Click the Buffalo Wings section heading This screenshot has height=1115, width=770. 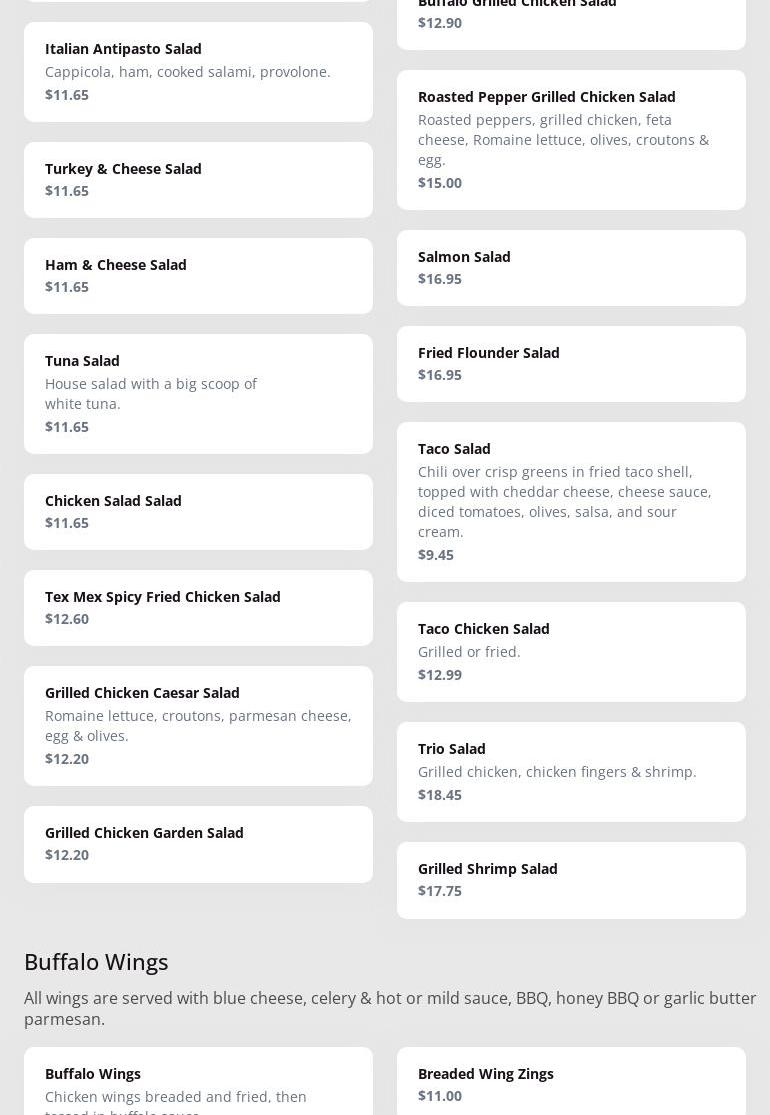[x=96, y=961]
